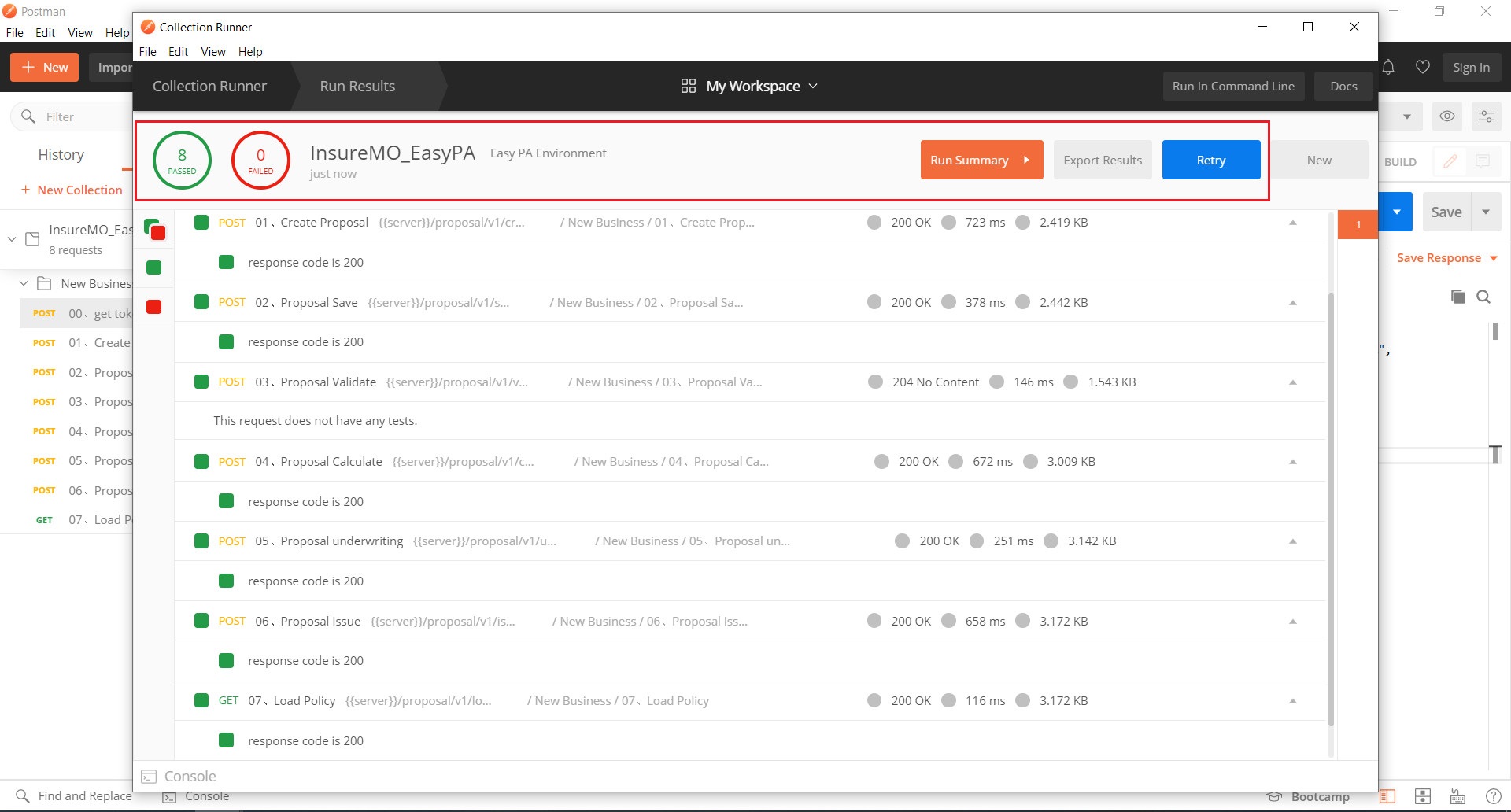Open the environment quick look eye icon
This screenshot has width=1511, height=812.
[1446, 116]
